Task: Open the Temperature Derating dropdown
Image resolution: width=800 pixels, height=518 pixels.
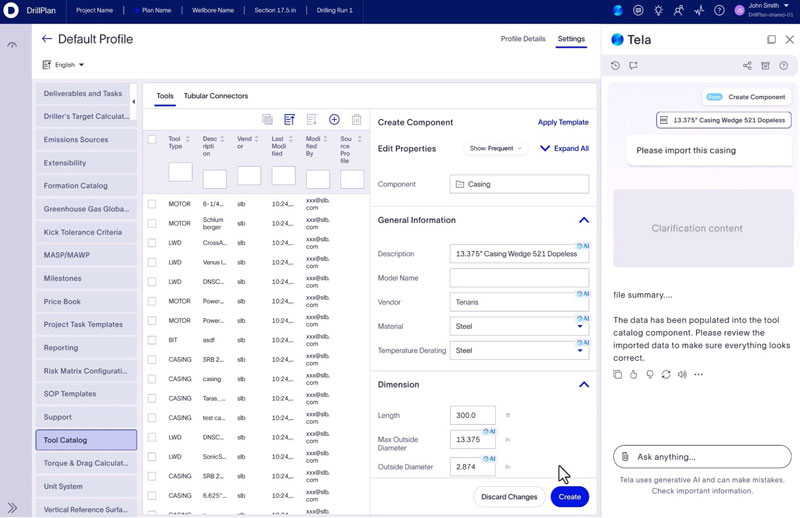Action: pos(519,350)
